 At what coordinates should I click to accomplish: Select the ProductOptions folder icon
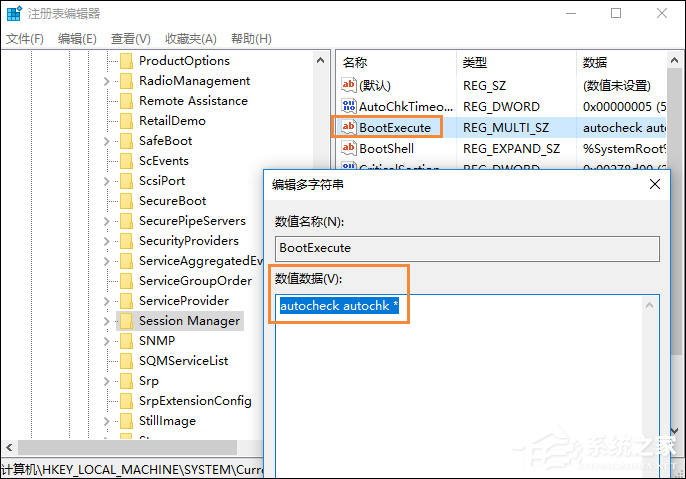click(126, 61)
